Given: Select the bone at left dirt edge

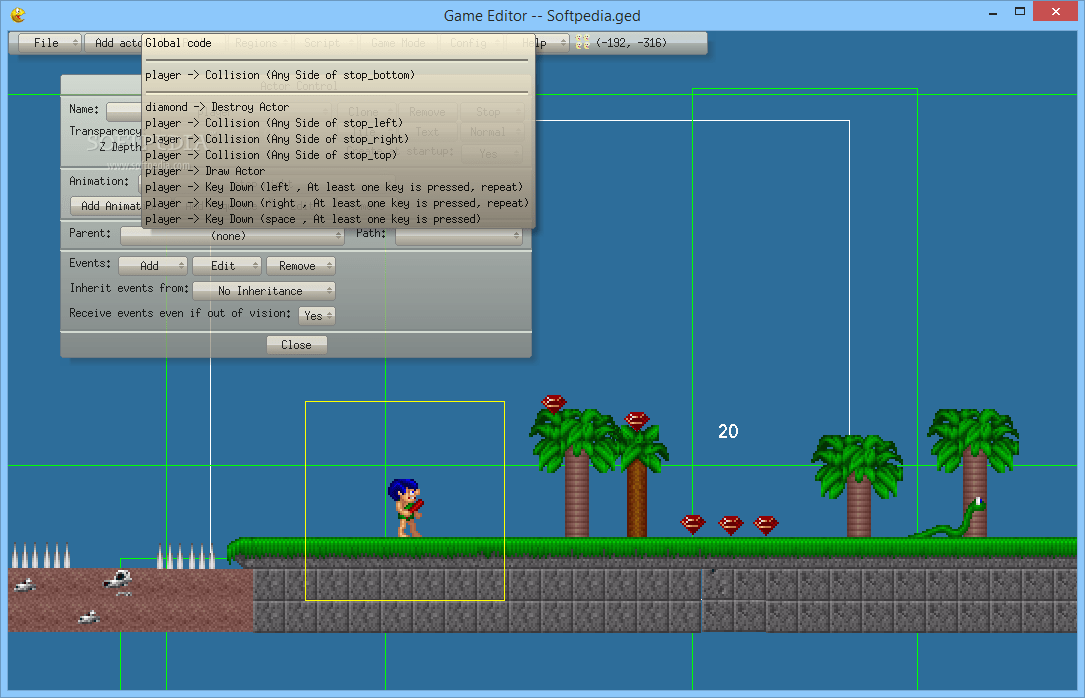Looking at the screenshot, I should (25, 586).
